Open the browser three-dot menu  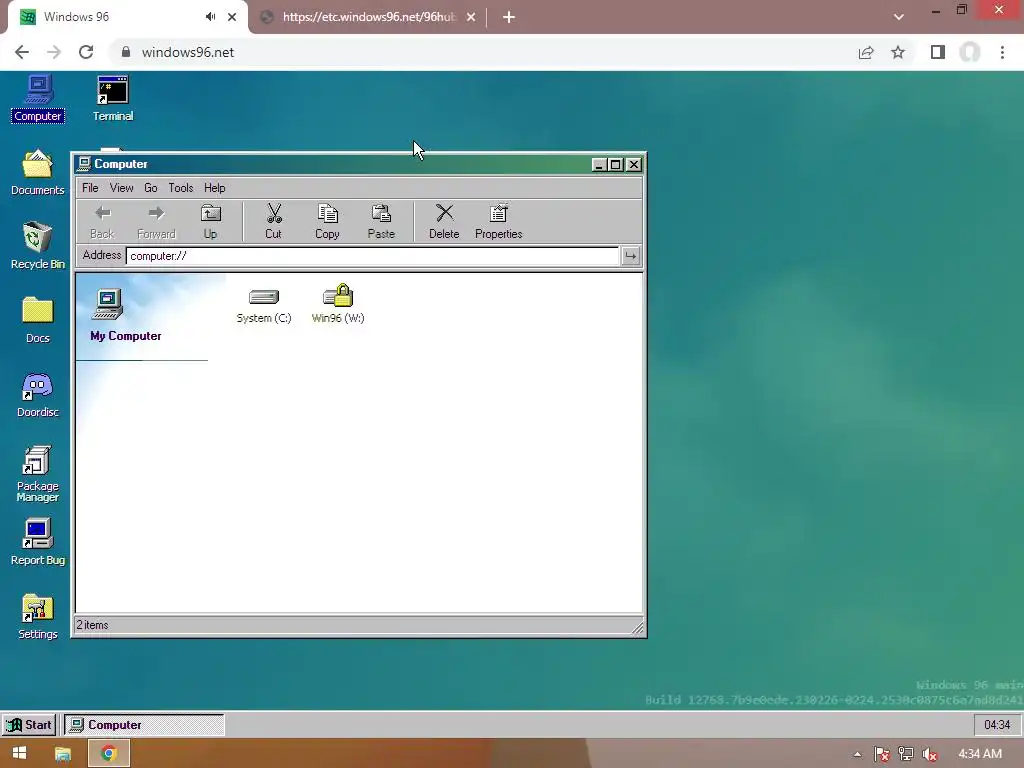[x=1002, y=52]
